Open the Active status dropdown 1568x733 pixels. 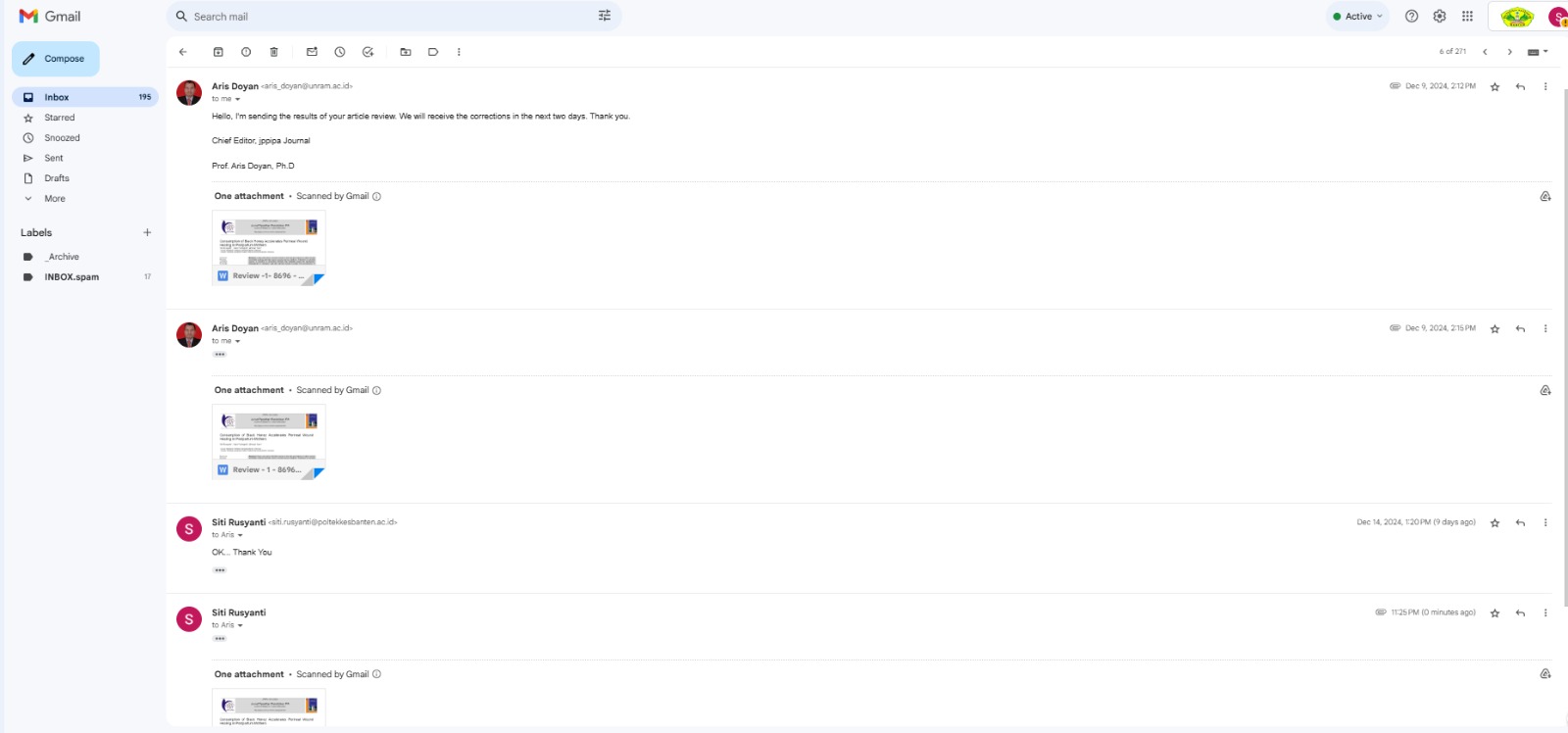pyautogui.click(x=1358, y=17)
